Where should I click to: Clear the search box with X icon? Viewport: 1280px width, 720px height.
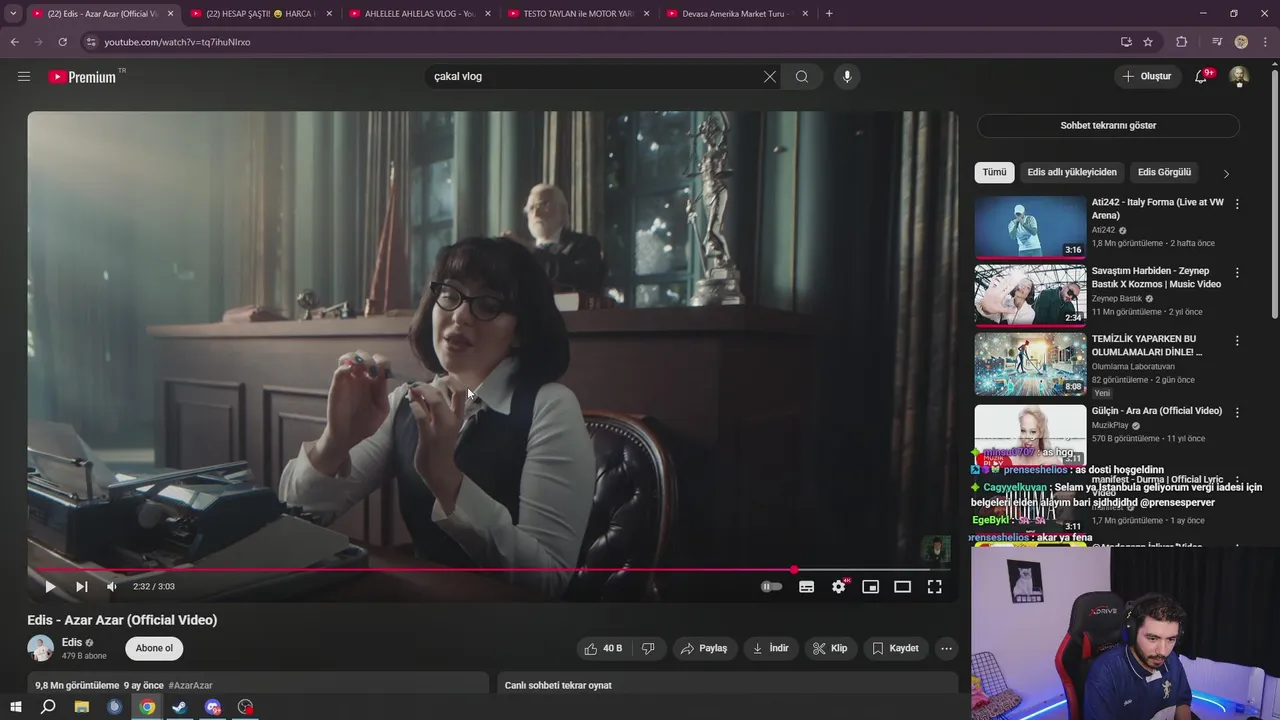tap(770, 76)
